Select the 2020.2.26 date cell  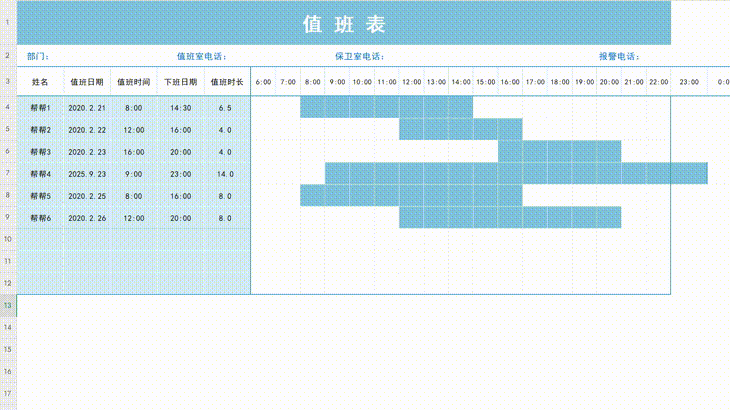(87, 218)
